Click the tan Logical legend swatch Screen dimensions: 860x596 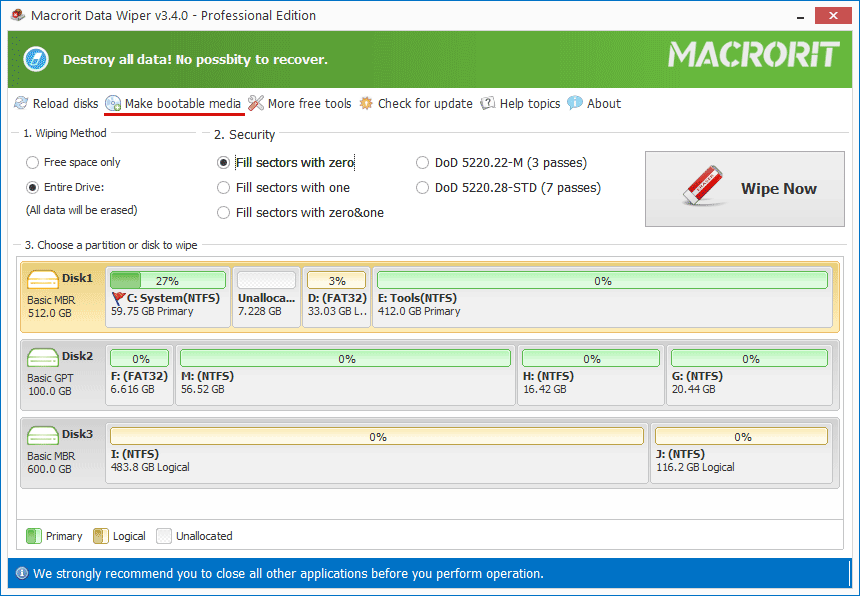pyautogui.click(x=101, y=536)
